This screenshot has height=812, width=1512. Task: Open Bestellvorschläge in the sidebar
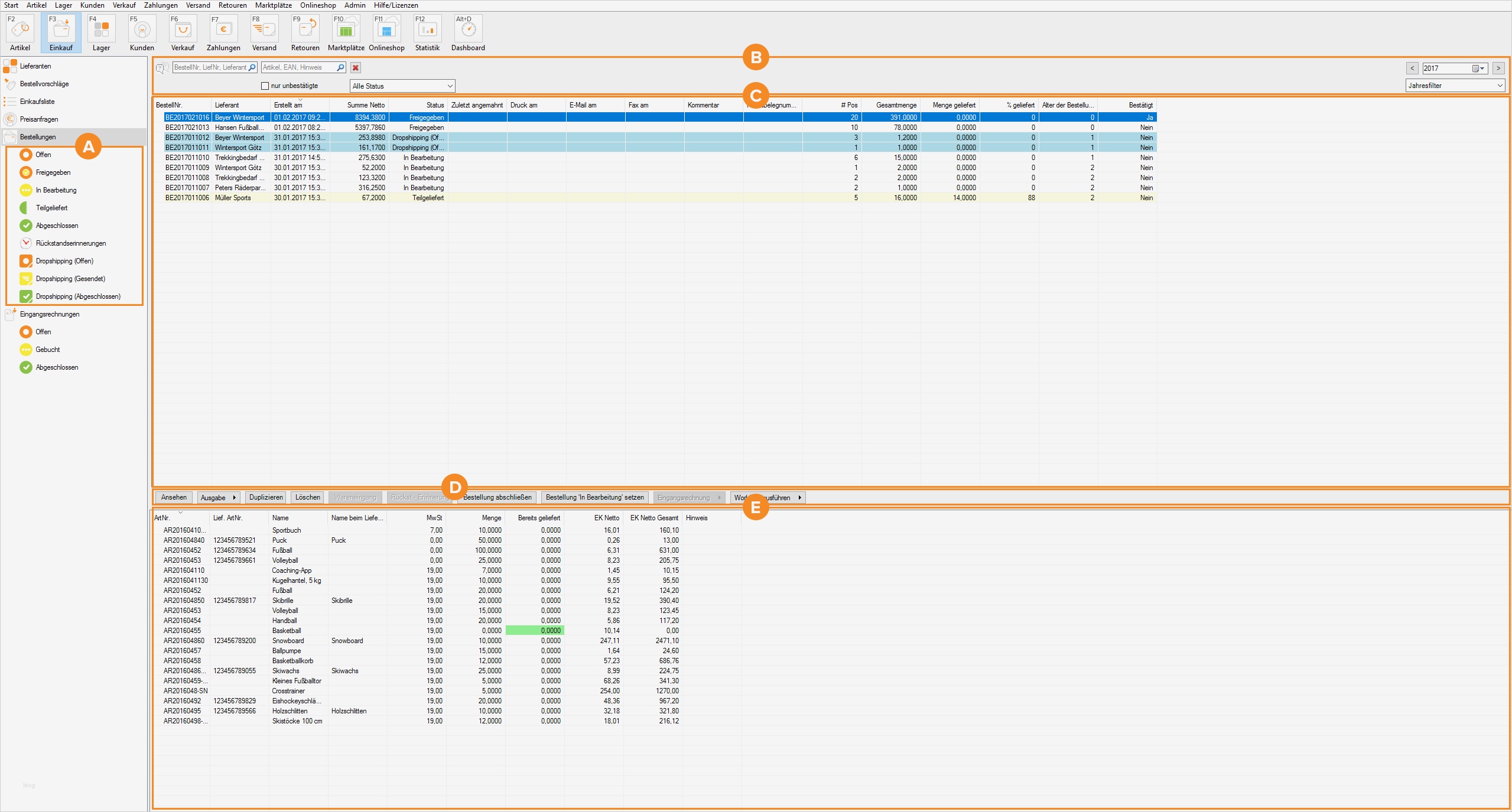click(x=44, y=84)
